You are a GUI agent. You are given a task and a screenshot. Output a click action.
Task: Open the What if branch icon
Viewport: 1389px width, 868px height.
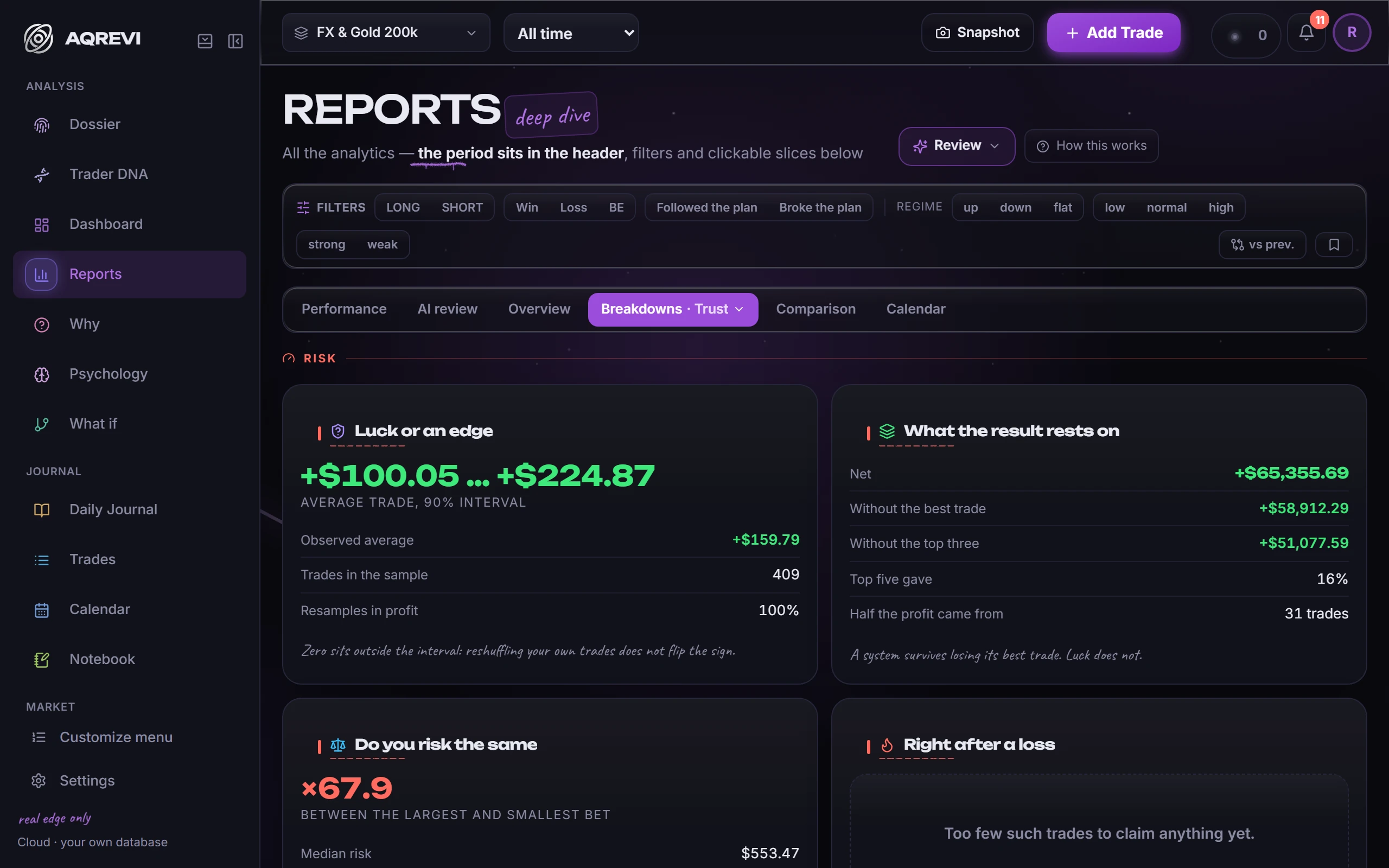pyautogui.click(x=42, y=424)
